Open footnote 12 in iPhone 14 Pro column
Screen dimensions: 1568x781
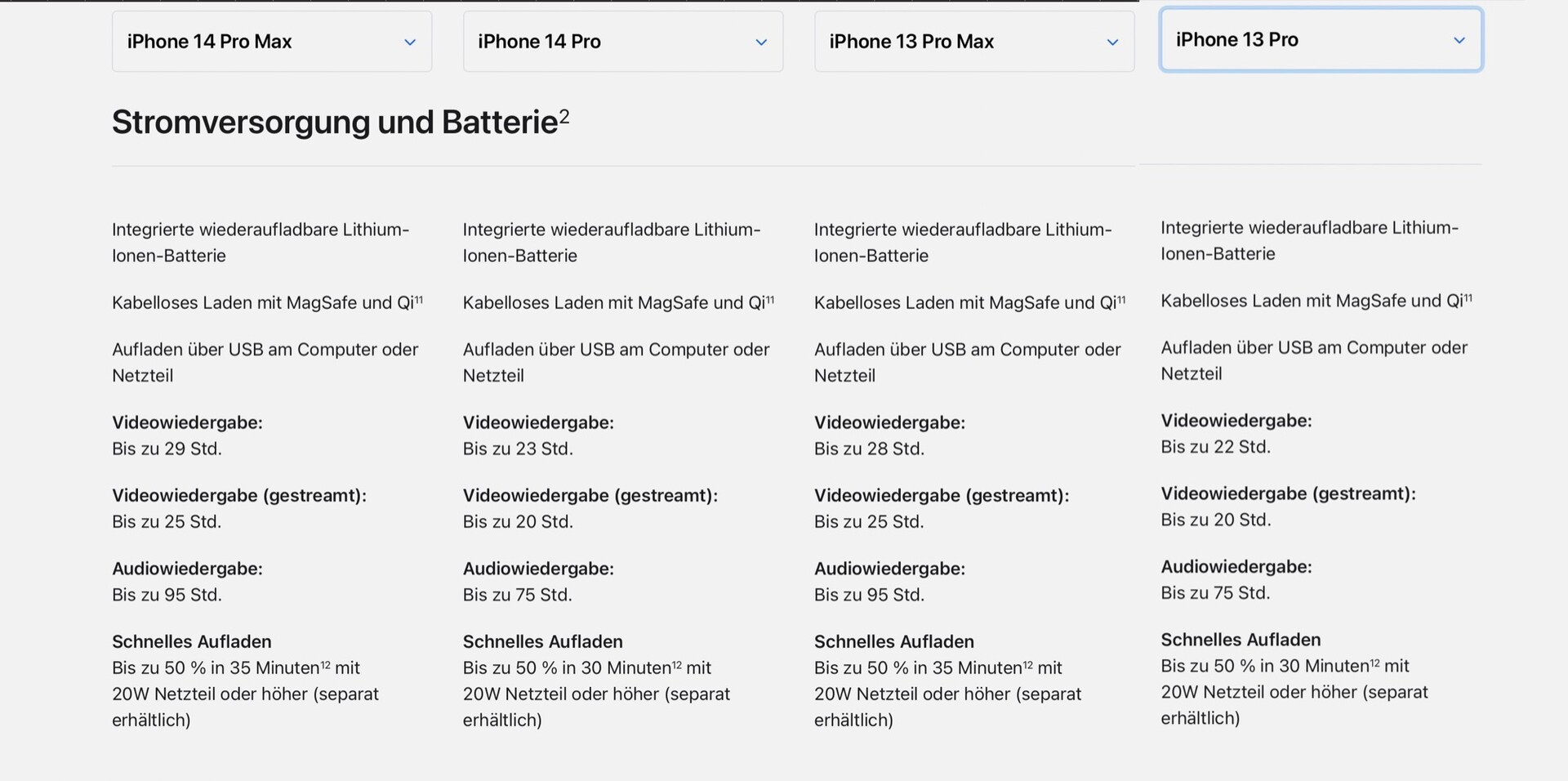(x=677, y=664)
